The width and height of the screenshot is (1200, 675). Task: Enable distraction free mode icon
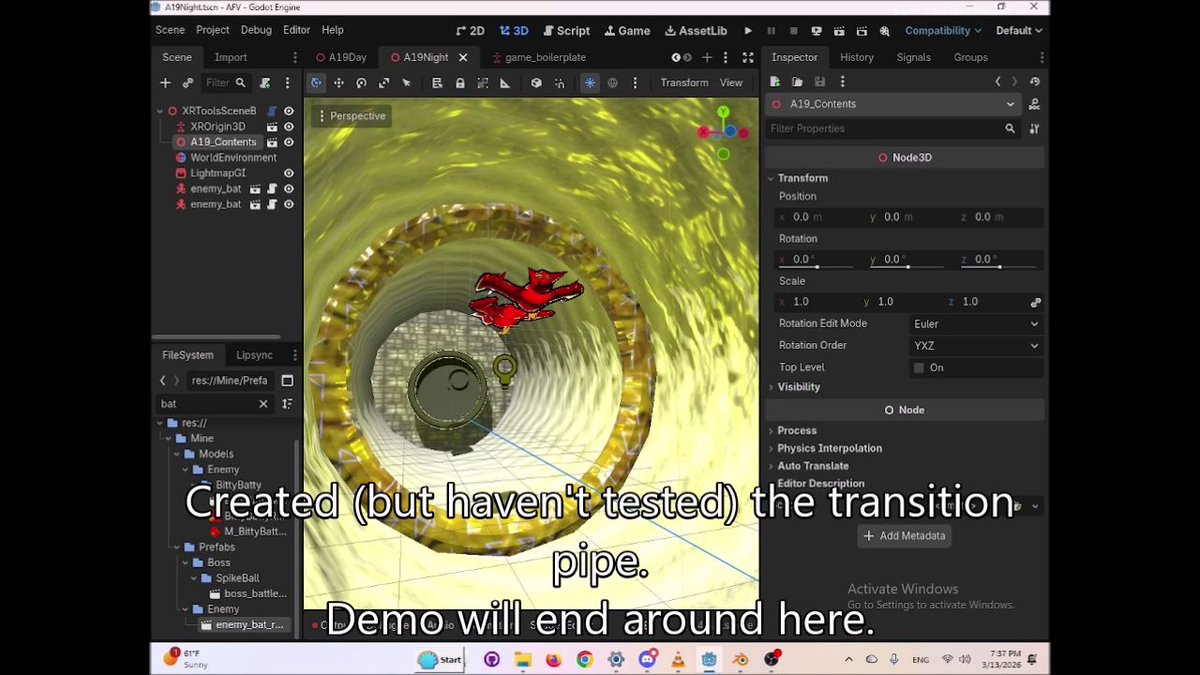748,57
